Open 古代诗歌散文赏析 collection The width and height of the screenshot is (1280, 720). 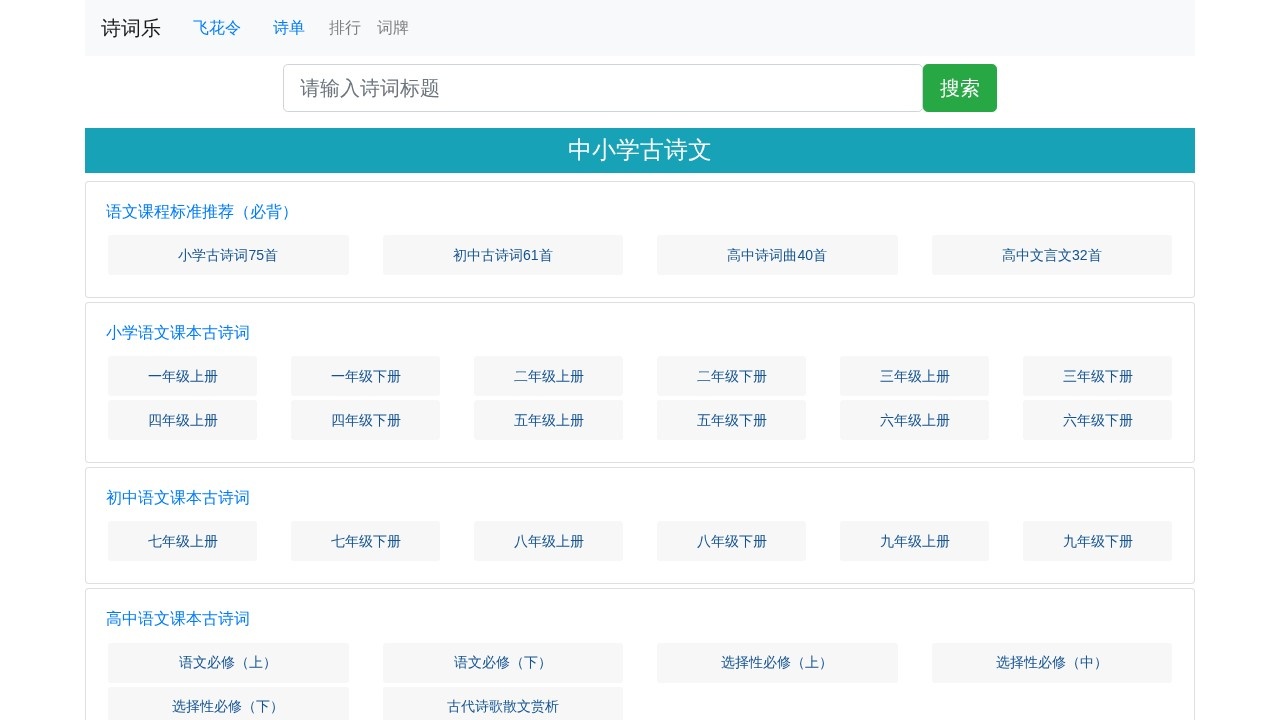pos(502,706)
